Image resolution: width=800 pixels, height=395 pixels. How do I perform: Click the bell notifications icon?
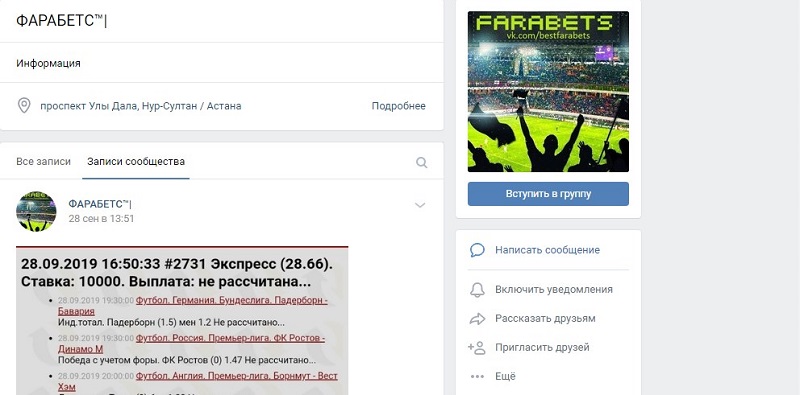coord(477,289)
